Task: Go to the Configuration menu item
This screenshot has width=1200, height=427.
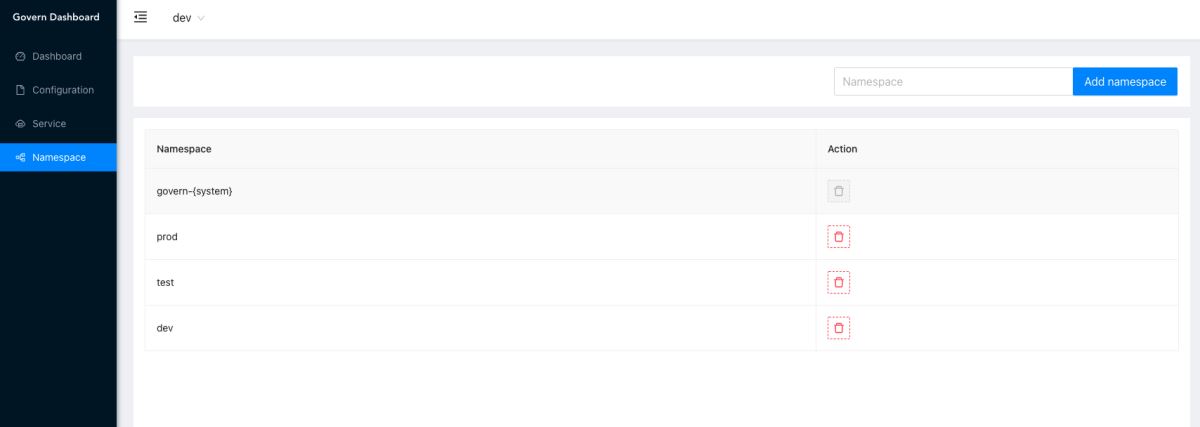Action: click(63, 90)
